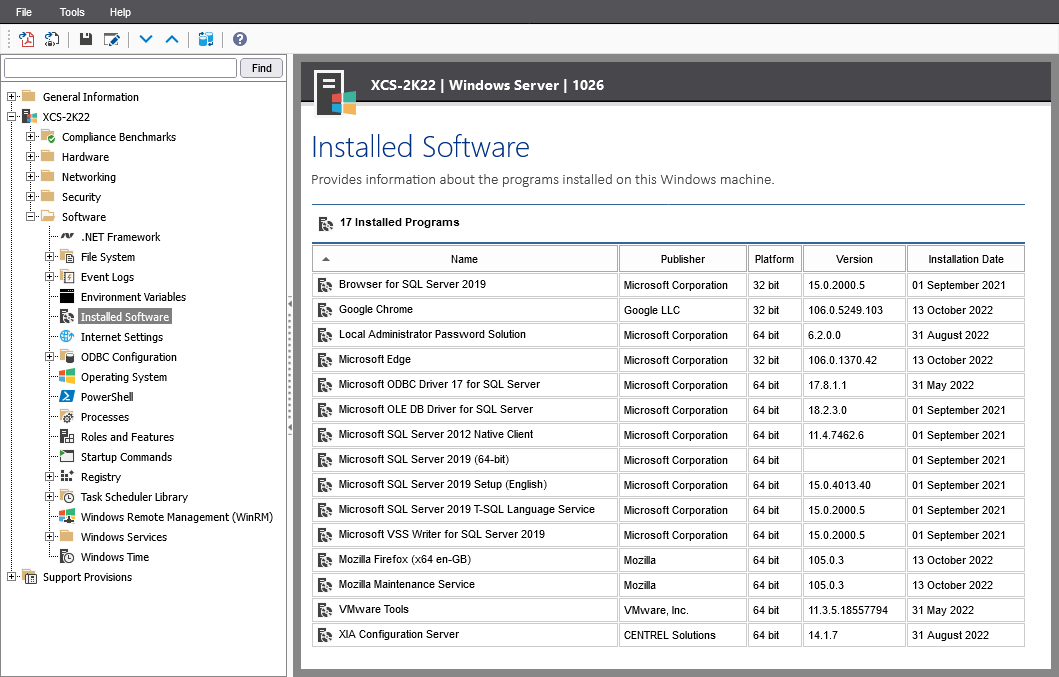Expand the File System node
1059x677 pixels.
49,257
